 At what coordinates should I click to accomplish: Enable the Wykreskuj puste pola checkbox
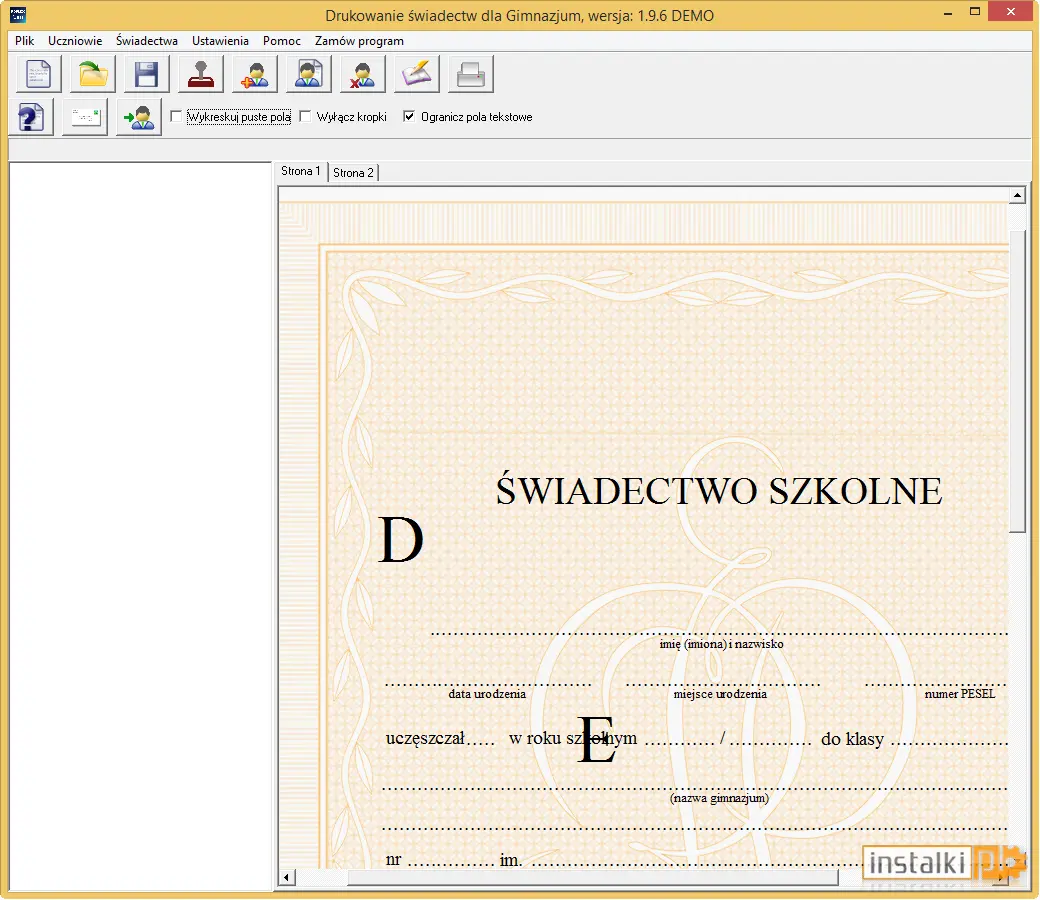(176, 117)
